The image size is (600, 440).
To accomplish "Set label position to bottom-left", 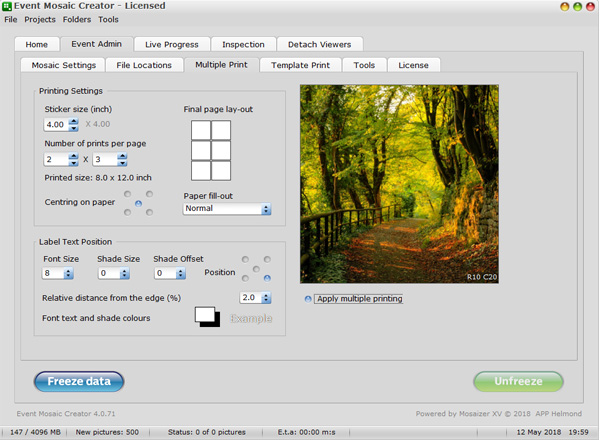I will (x=245, y=278).
